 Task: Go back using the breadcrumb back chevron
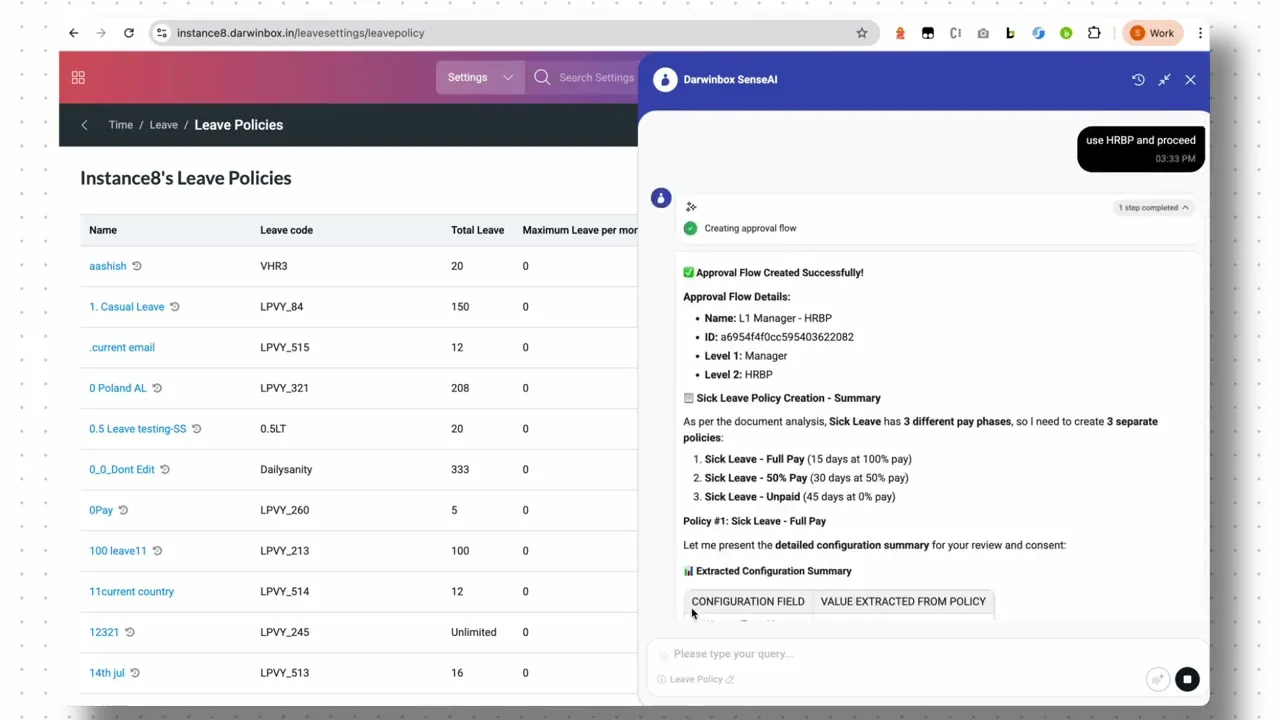(x=84, y=125)
